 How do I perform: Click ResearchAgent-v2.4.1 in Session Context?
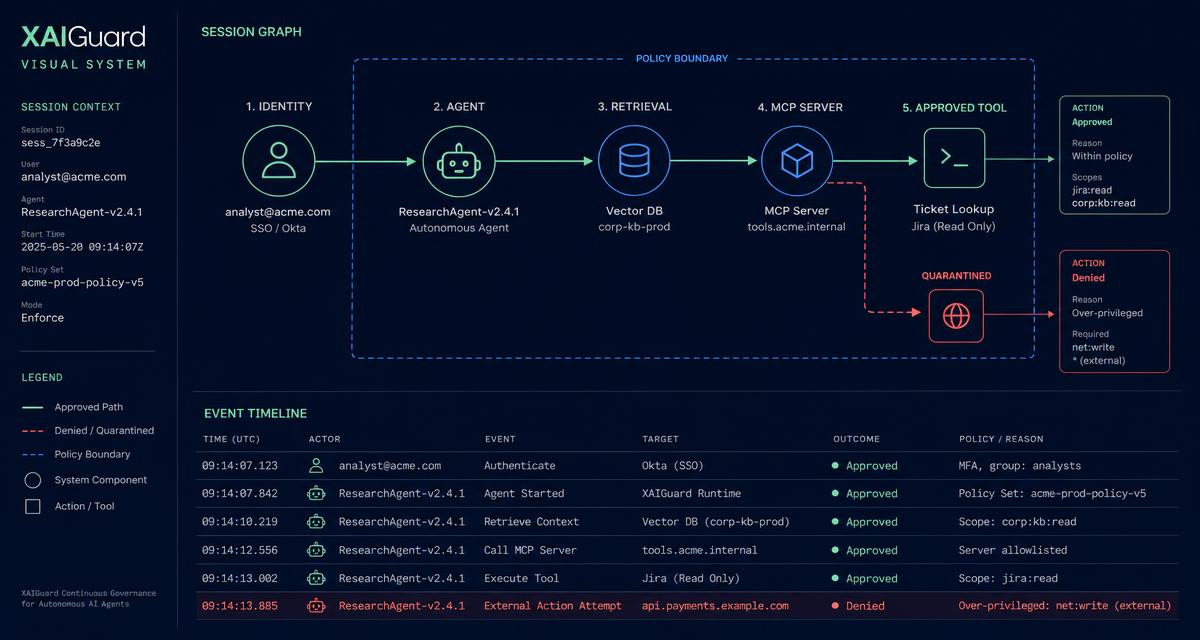click(x=82, y=212)
